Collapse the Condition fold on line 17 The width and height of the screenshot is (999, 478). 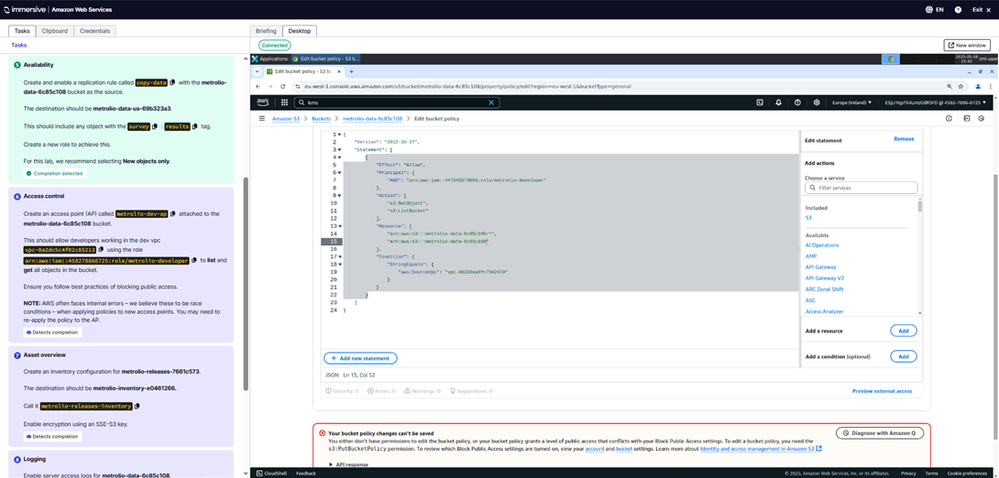coord(340,256)
